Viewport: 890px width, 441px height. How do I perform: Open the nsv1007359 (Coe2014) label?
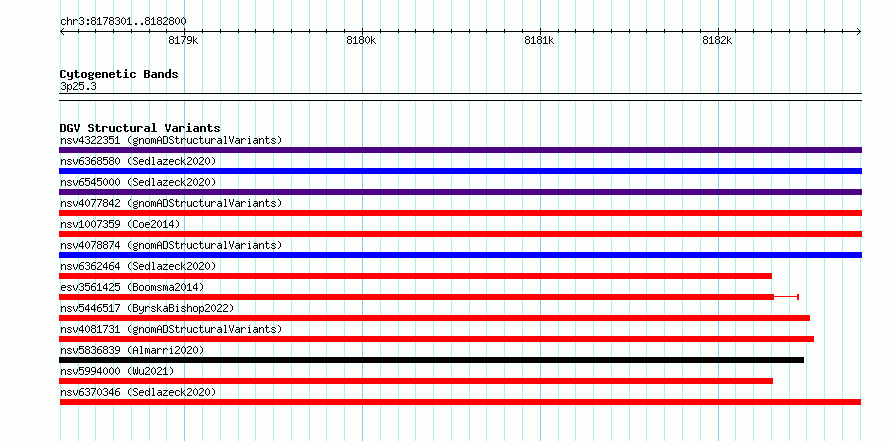[120, 224]
